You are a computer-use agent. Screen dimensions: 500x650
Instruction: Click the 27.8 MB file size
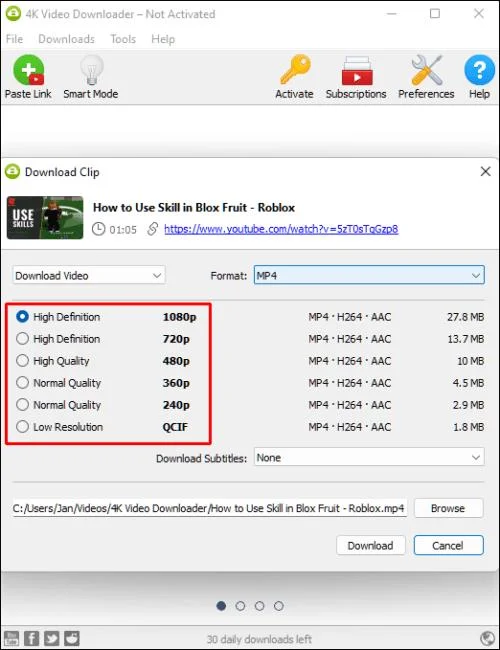point(465,317)
